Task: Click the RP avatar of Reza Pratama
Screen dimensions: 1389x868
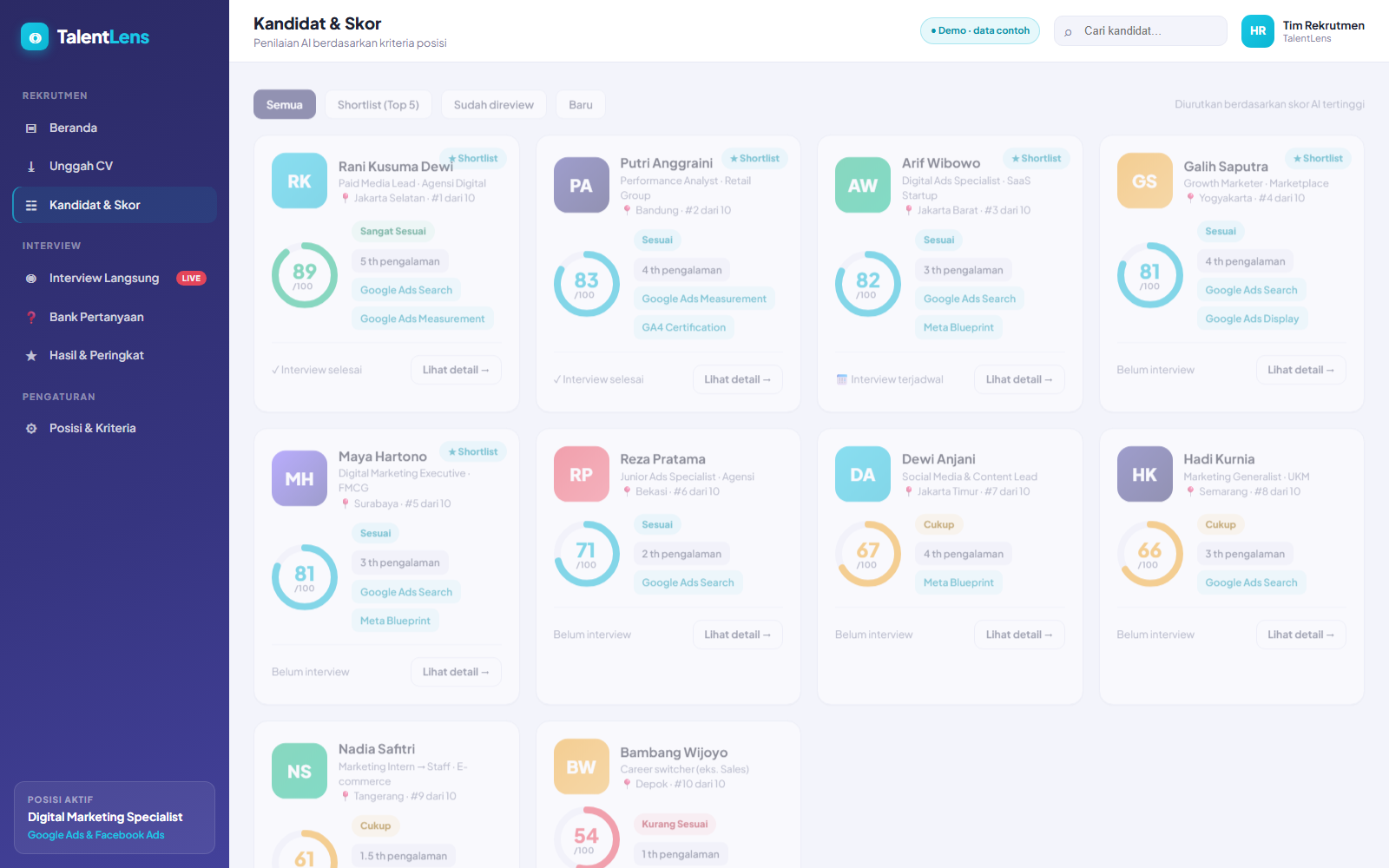Action: [x=582, y=474]
